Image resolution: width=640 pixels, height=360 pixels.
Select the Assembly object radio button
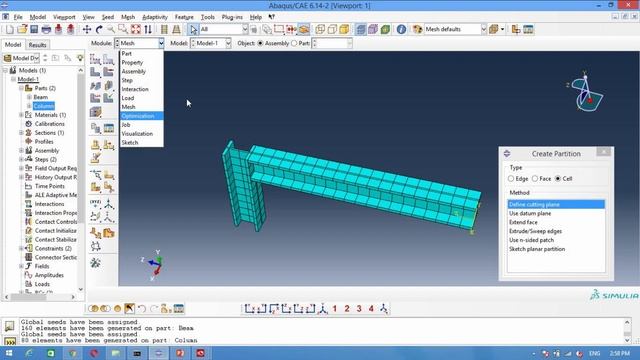pyautogui.click(x=260, y=43)
